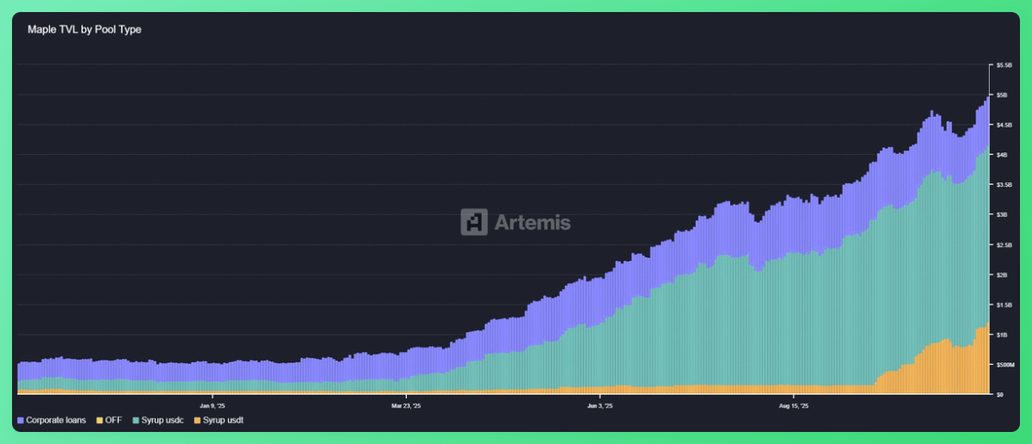Click the teal Syrup usdc legend square

click(x=135, y=420)
